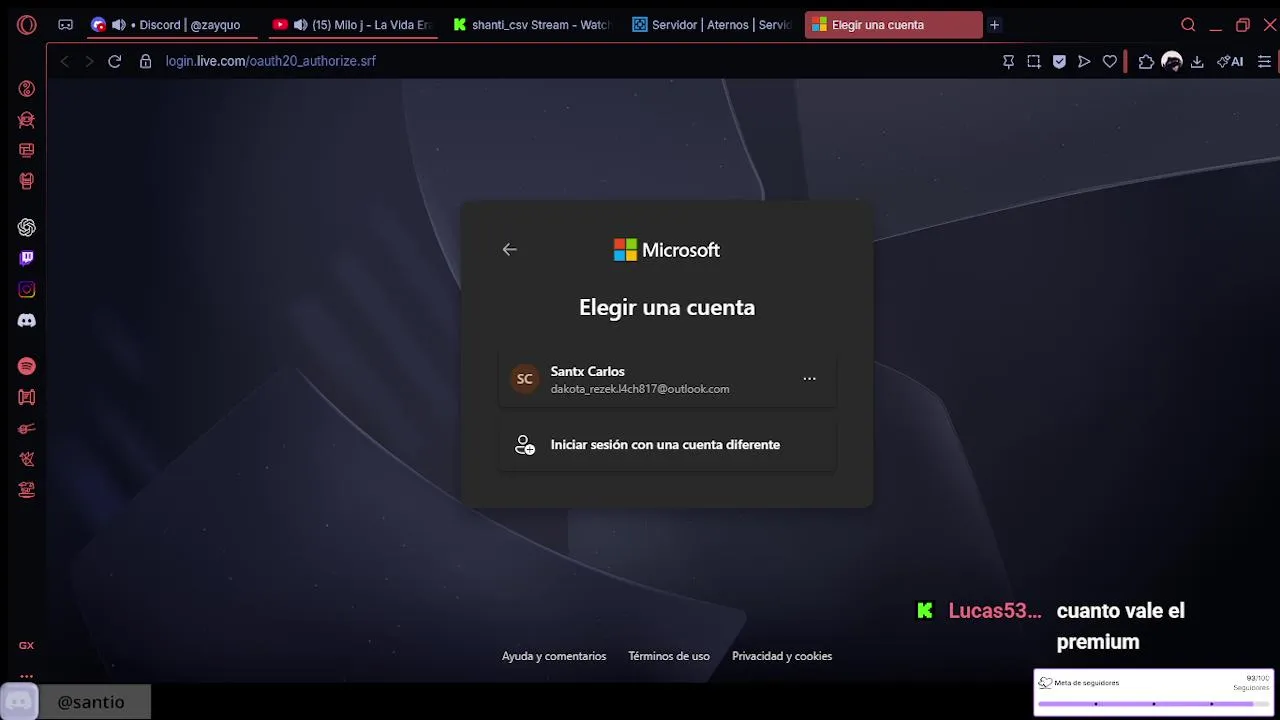Click the @santio Discord overlay label
This screenshot has height=720, width=1280.
click(91, 702)
